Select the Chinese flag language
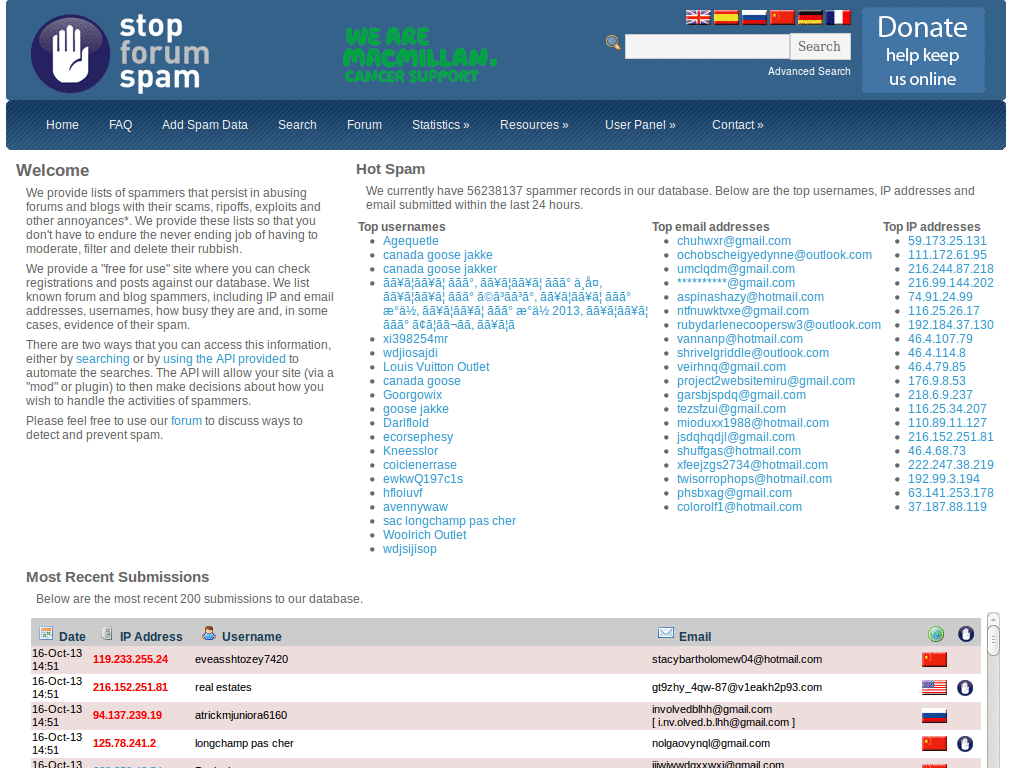 click(x=782, y=18)
